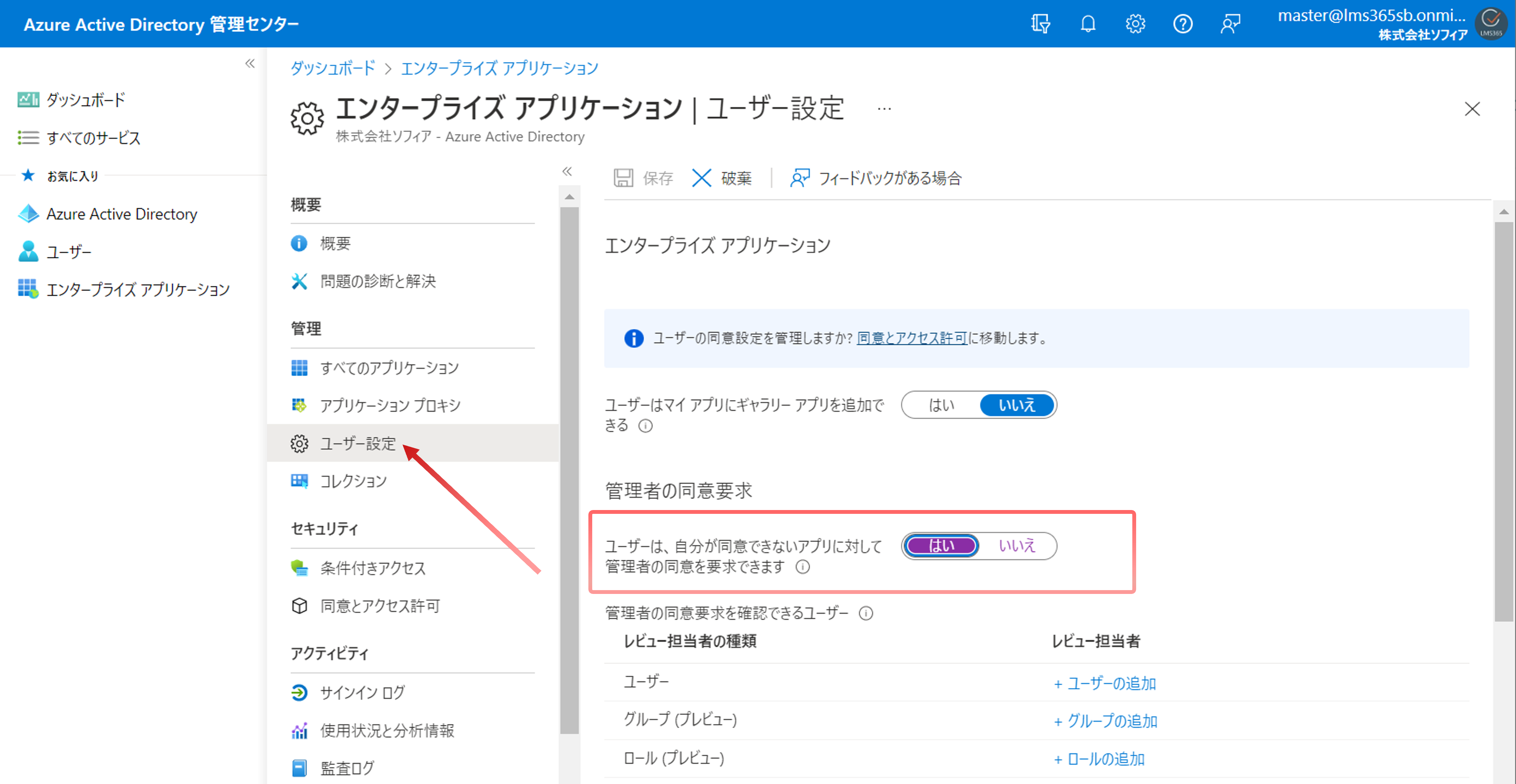Select the グループ (プレビュー) row label

pyautogui.click(x=680, y=719)
